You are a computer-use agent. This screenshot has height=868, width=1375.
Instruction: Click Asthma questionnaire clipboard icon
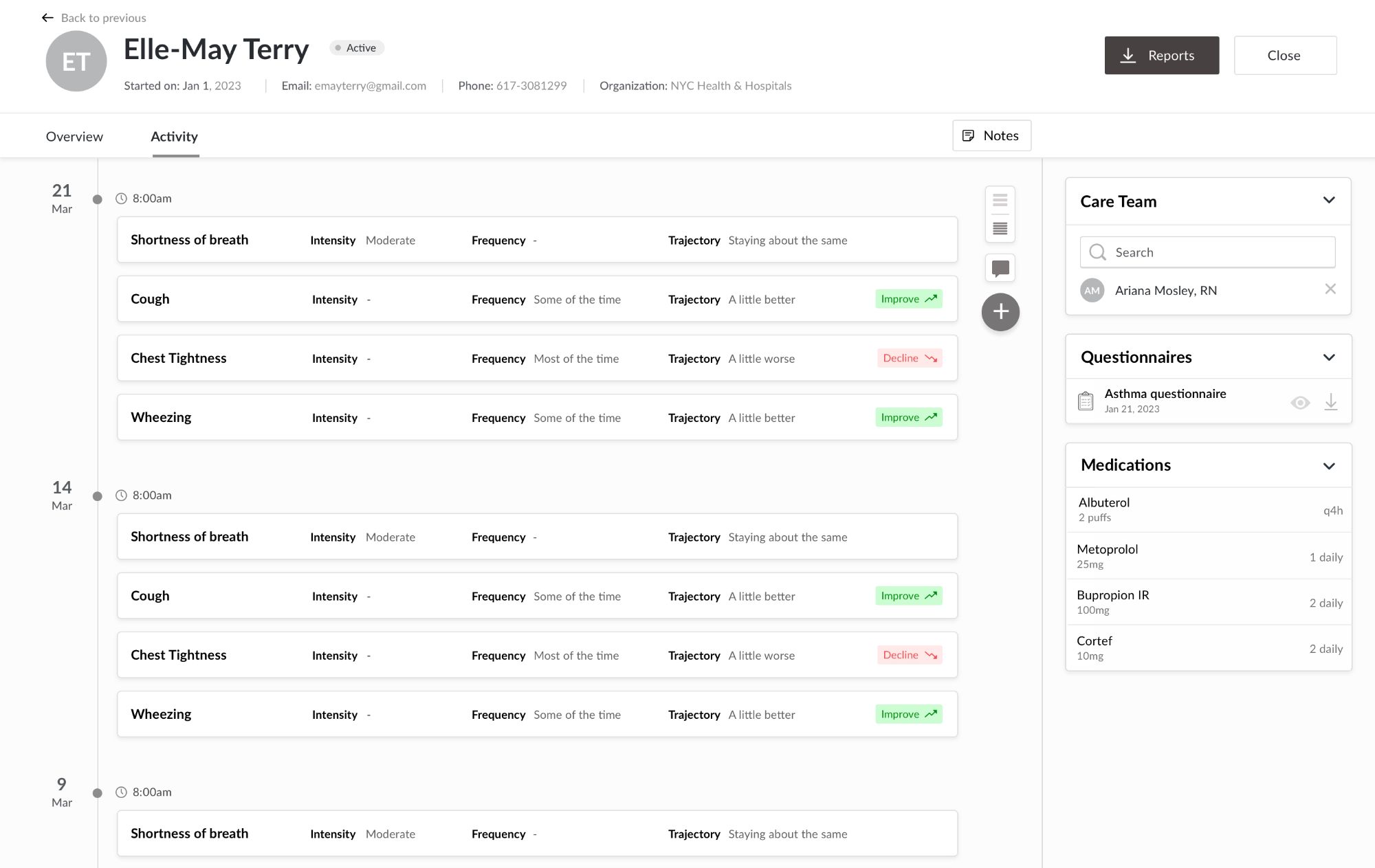1086,401
